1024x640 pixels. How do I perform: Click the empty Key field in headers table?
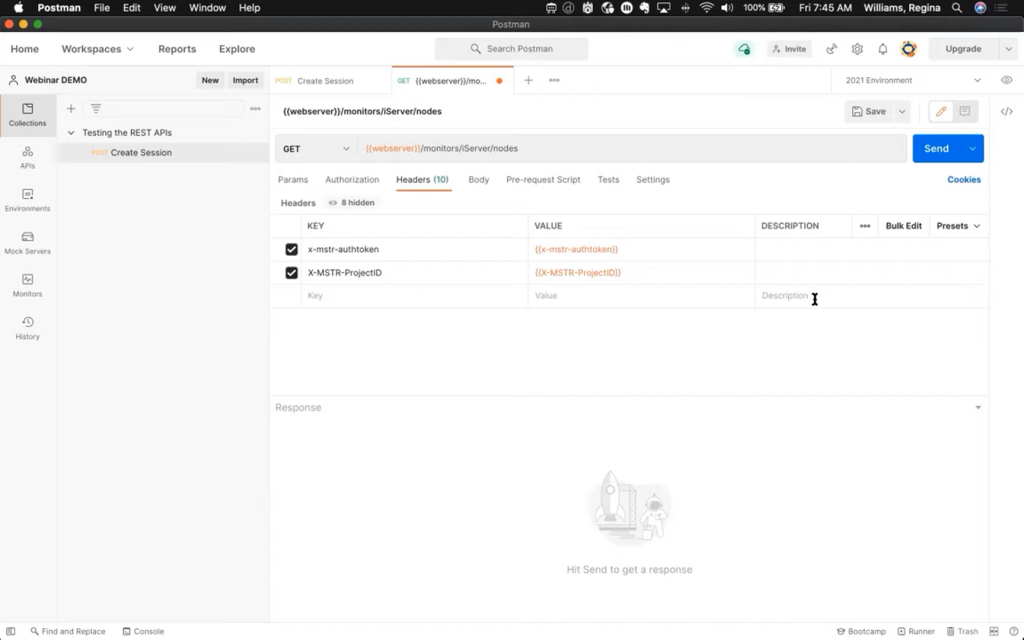click(x=414, y=296)
